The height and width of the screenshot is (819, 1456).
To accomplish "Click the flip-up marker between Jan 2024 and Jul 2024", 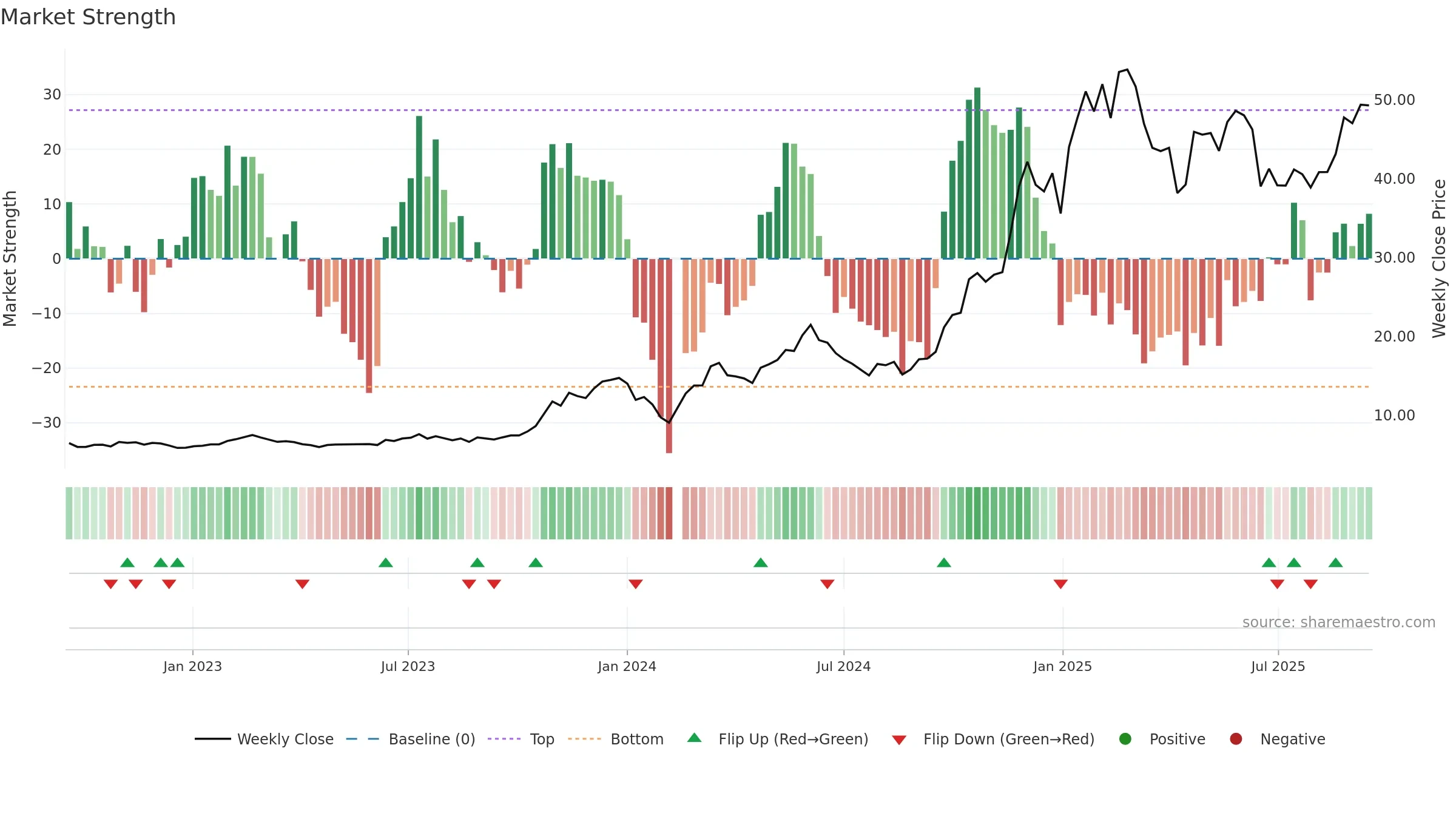I will tap(761, 562).
